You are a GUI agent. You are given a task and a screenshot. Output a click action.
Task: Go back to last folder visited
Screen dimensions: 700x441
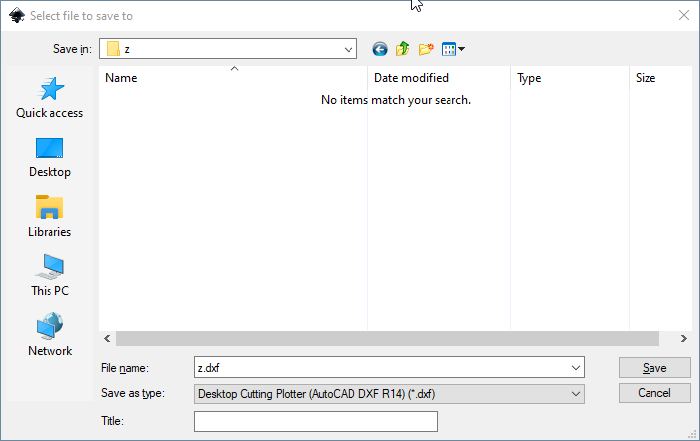pos(379,49)
